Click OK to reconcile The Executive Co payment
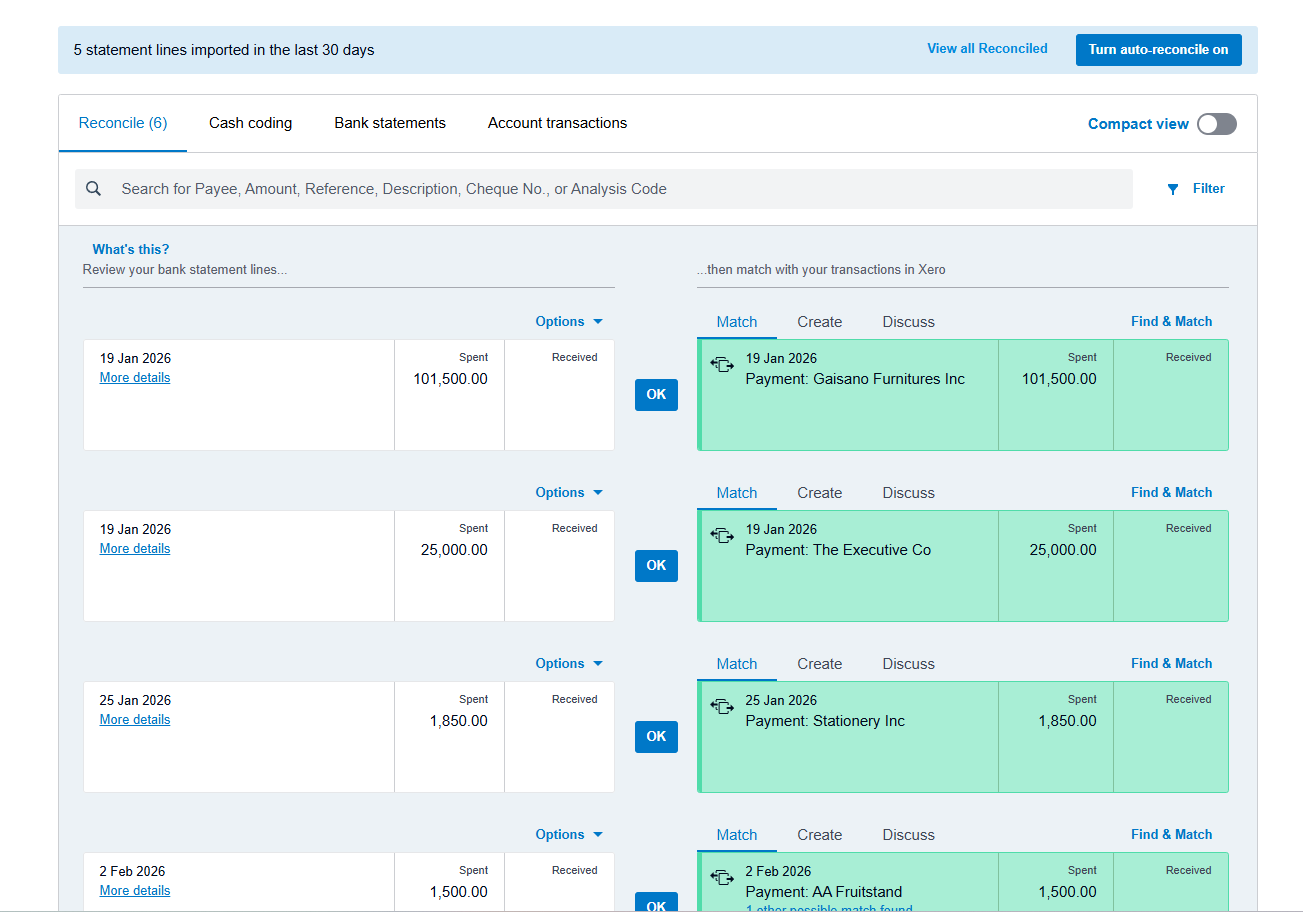 (656, 566)
